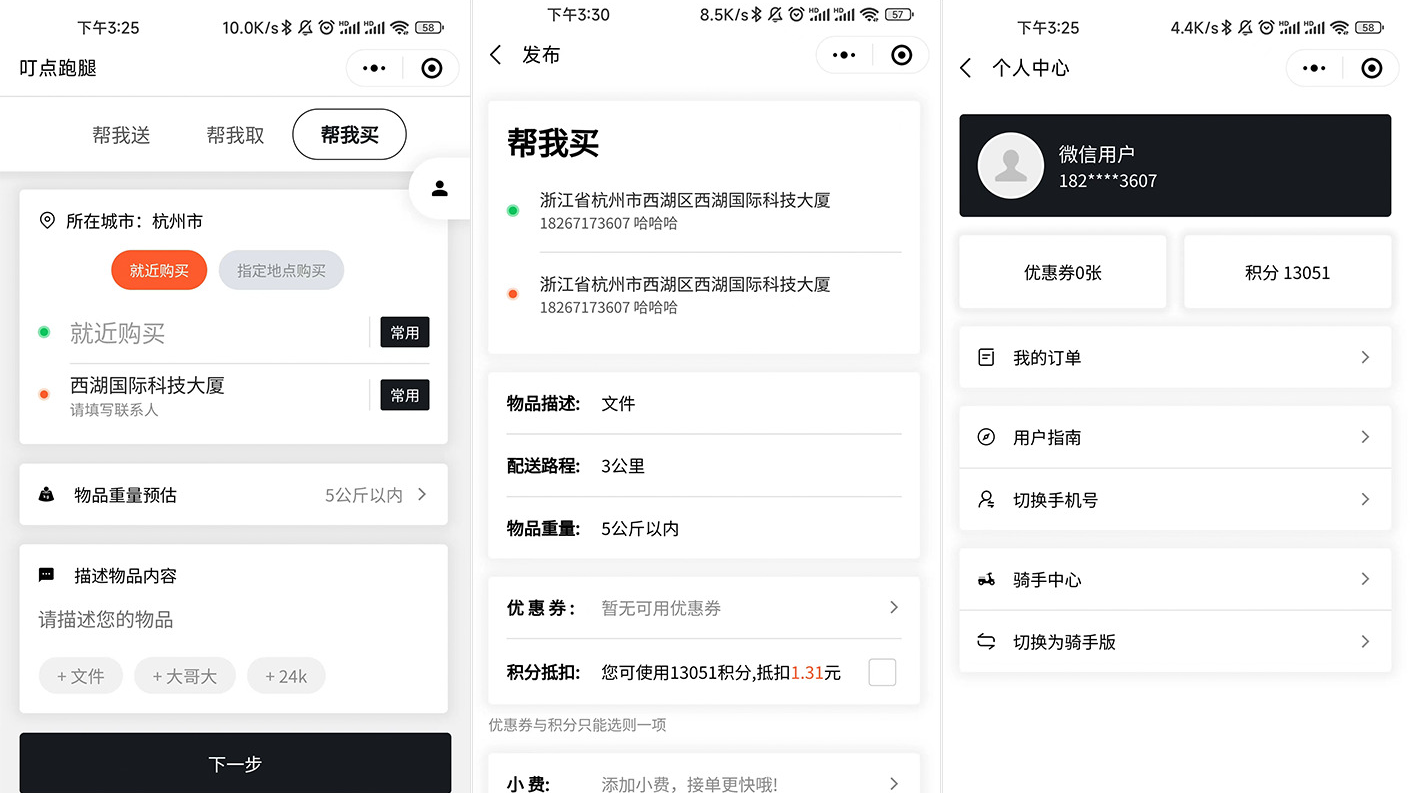Tap the location pin beside 所在城市
Image resolution: width=1410 pixels, height=793 pixels.
pos(47,221)
